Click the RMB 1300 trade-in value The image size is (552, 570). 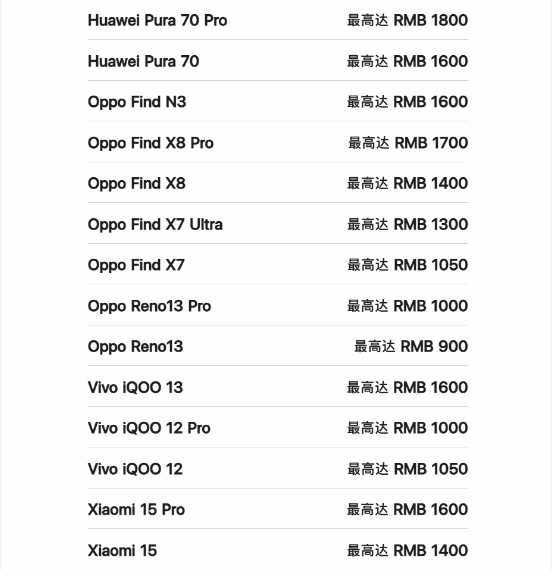click(431, 224)
